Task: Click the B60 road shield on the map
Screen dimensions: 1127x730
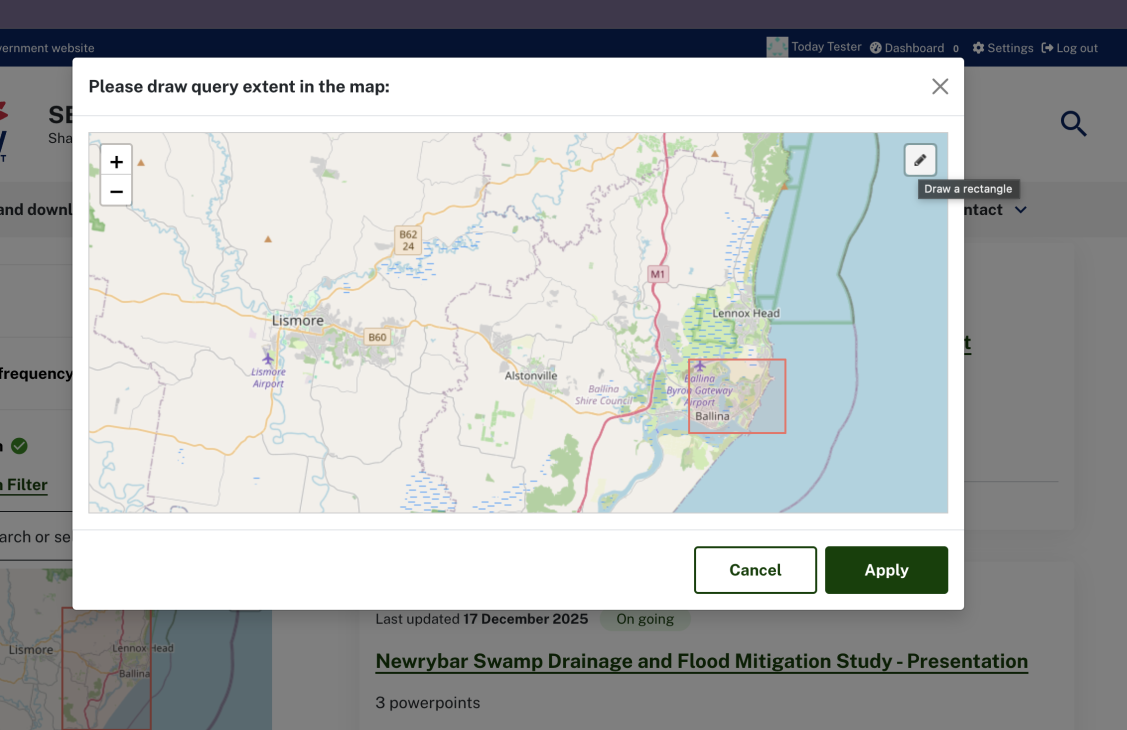Action: pyautogui.click(x=377, y=337)
